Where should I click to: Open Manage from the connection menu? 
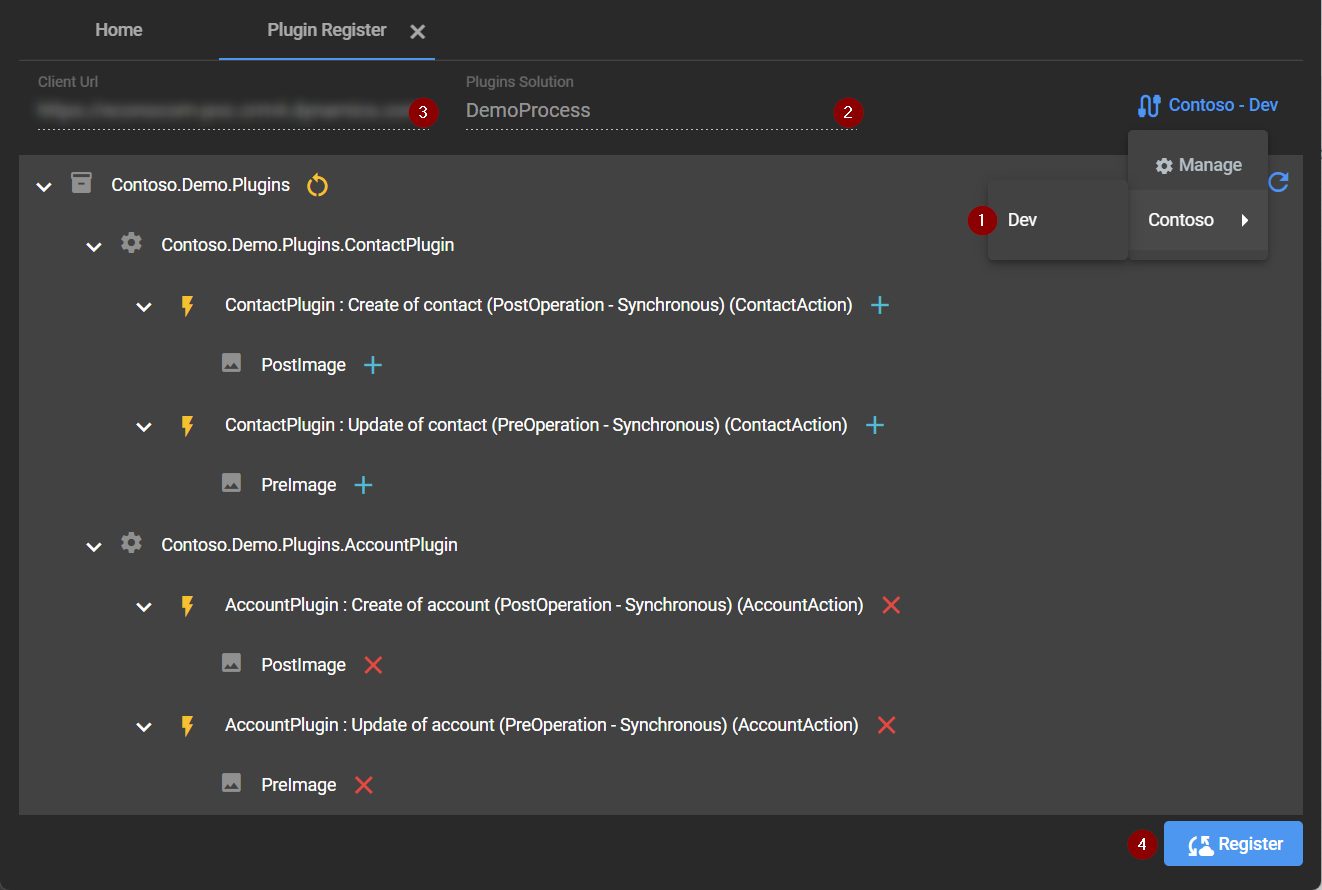[x=1198, y=165]
